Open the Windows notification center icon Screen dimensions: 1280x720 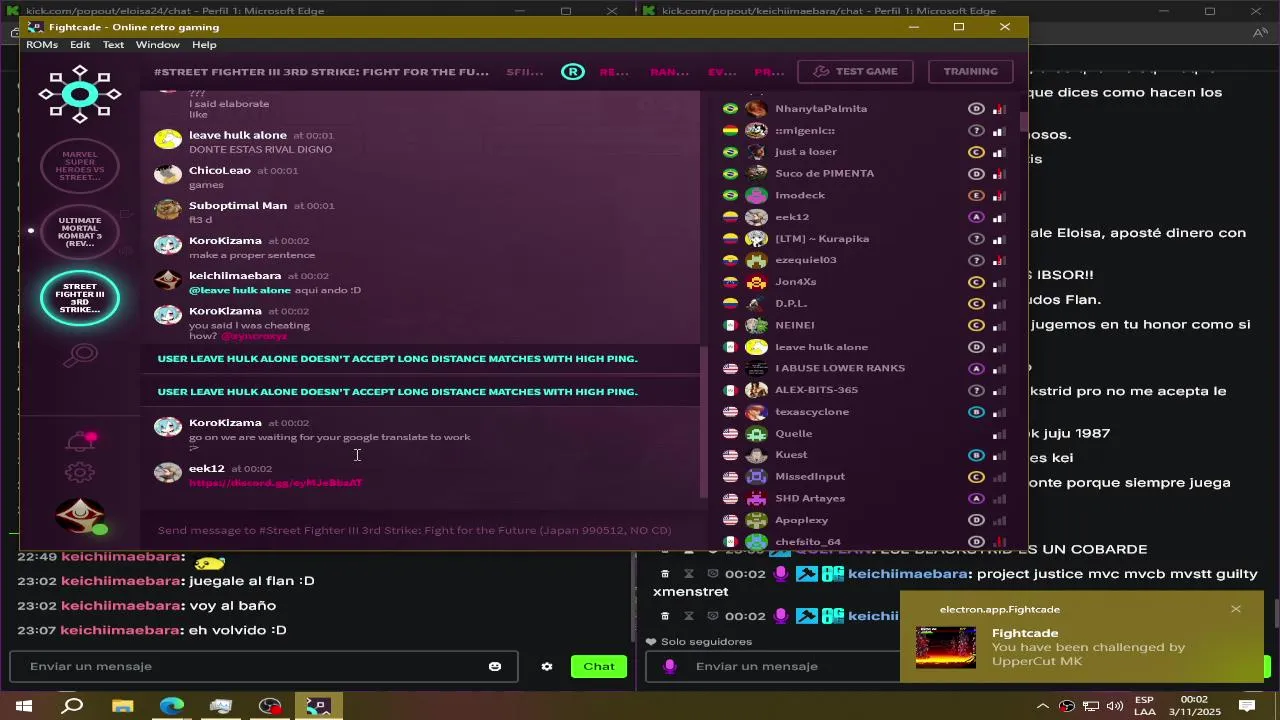1247,706
